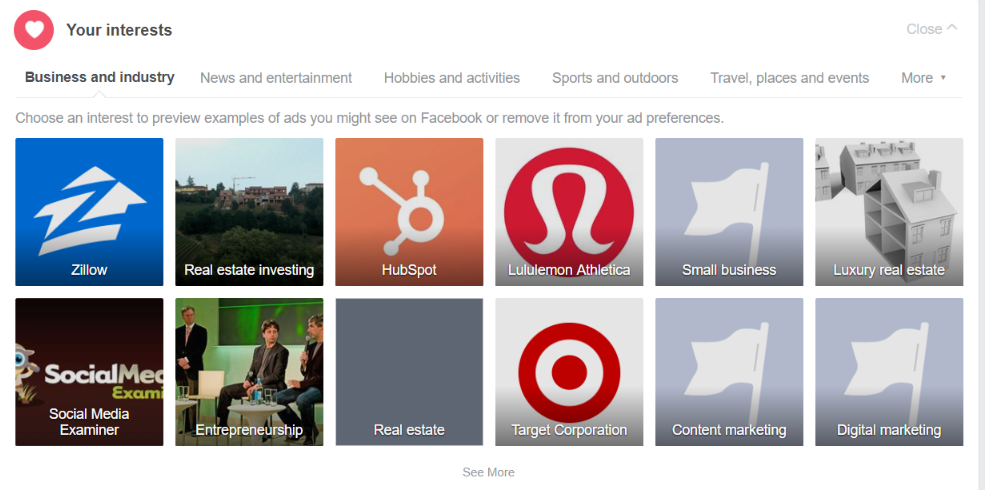Image resolution: width=985 pixels, height=490 pixels.
Task: Switch to News and entertainment tab
Action: [x=276, y=78]
